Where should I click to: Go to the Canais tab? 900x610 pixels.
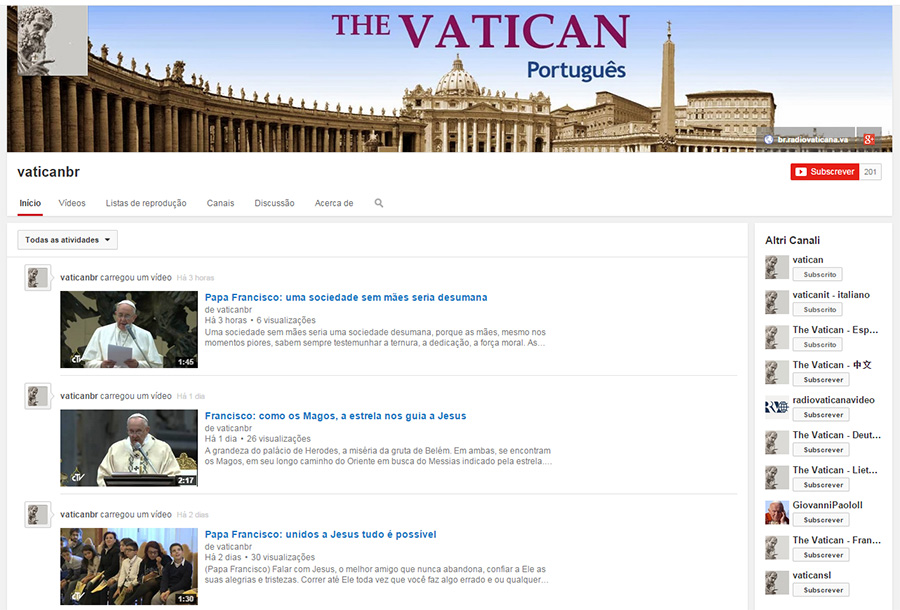[x=220, y=203]
